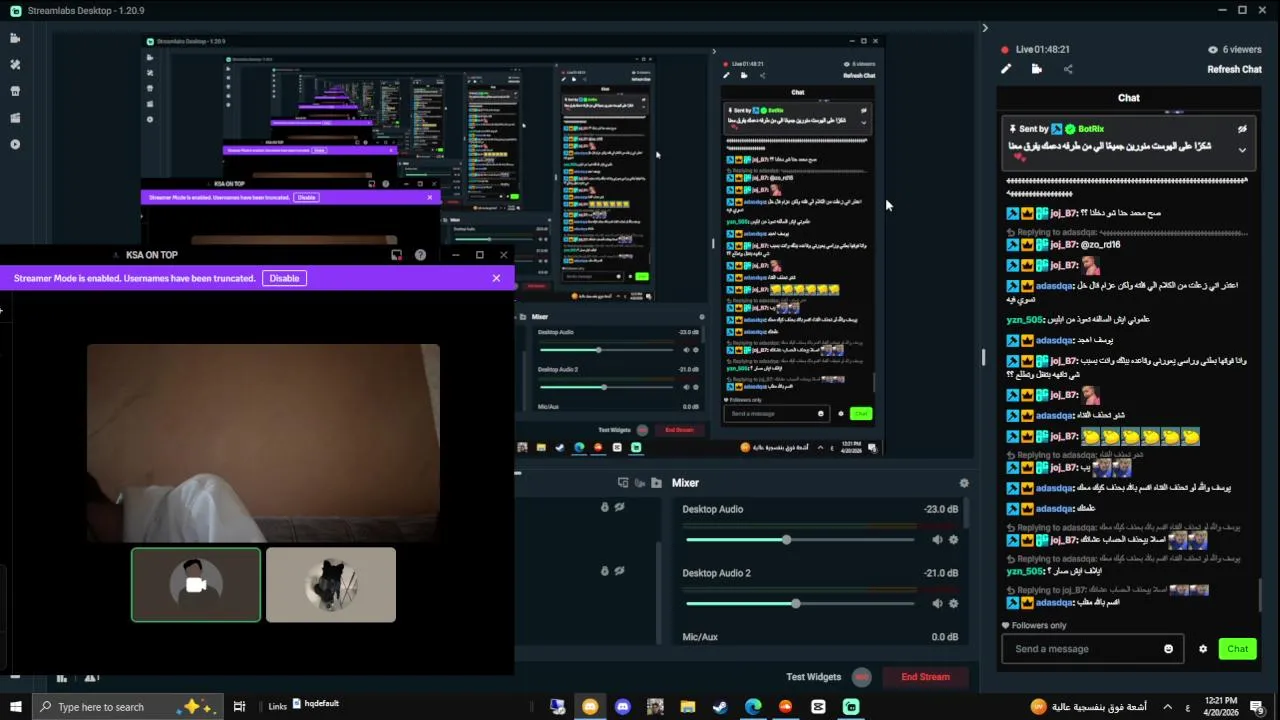Toggle lock on the lower source row
This screenshot has width=1280, height=720.
click(605, 571)
